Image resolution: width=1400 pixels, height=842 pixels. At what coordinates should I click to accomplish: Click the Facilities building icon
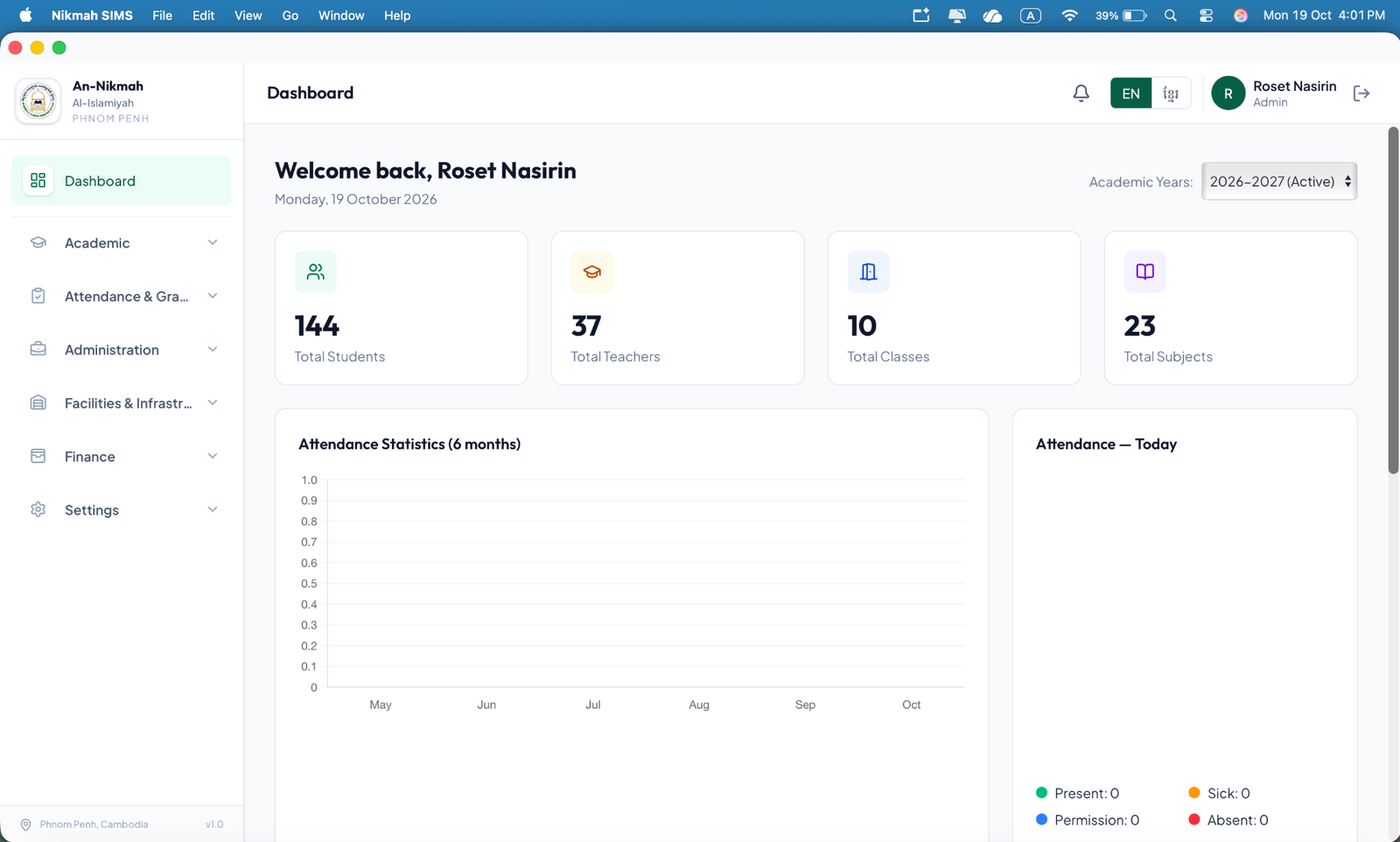pyautogui.click(x=38, y=403)
